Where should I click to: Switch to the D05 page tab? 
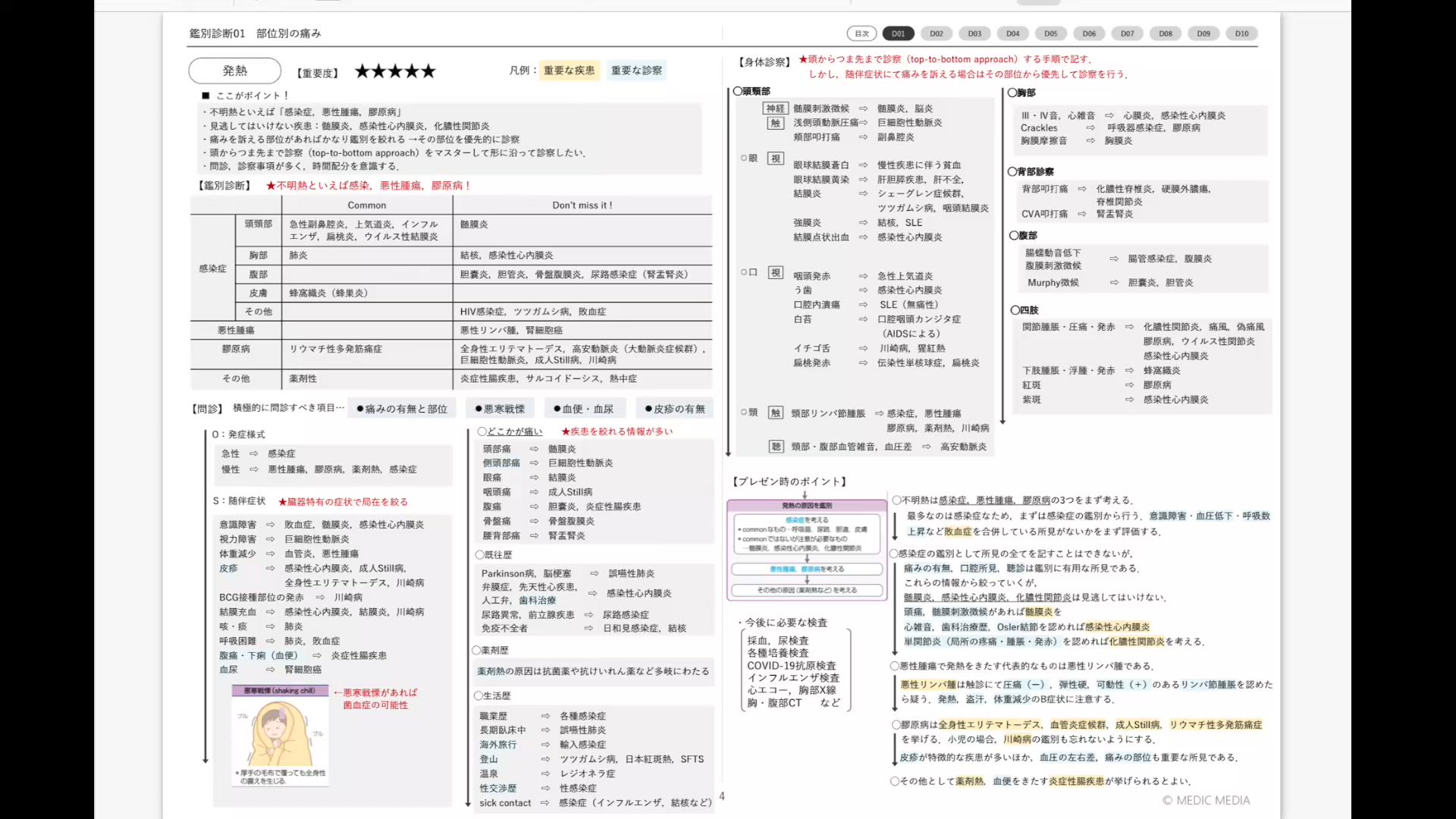pos(1050,33)
